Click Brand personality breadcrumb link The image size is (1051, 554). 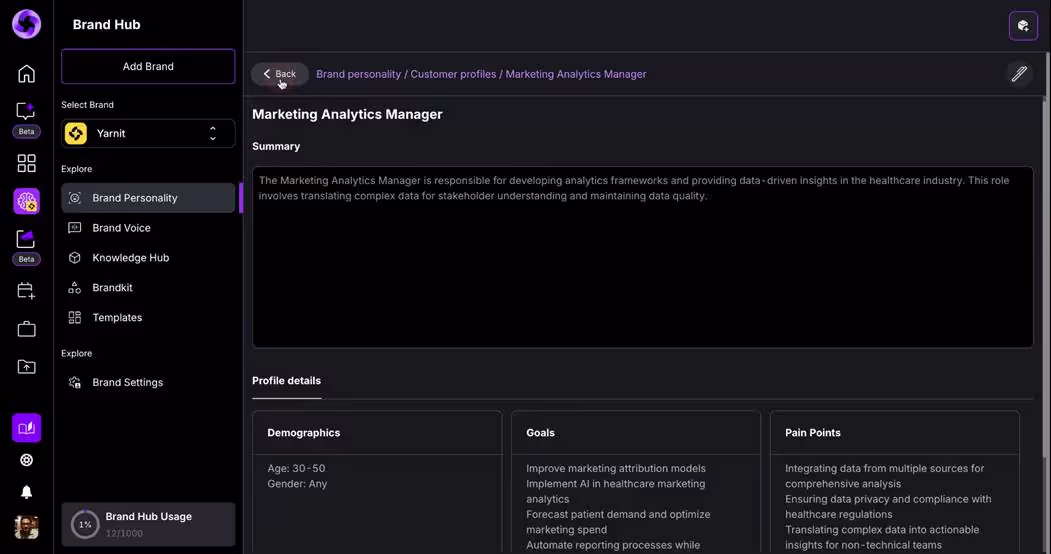coord(358,74)
